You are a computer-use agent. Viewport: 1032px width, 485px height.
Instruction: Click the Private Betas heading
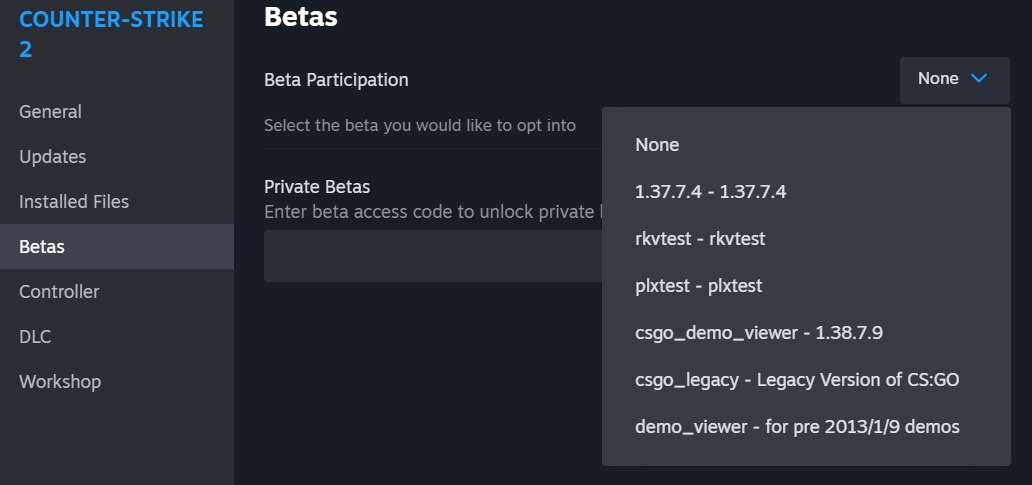[x=317, y=187]
